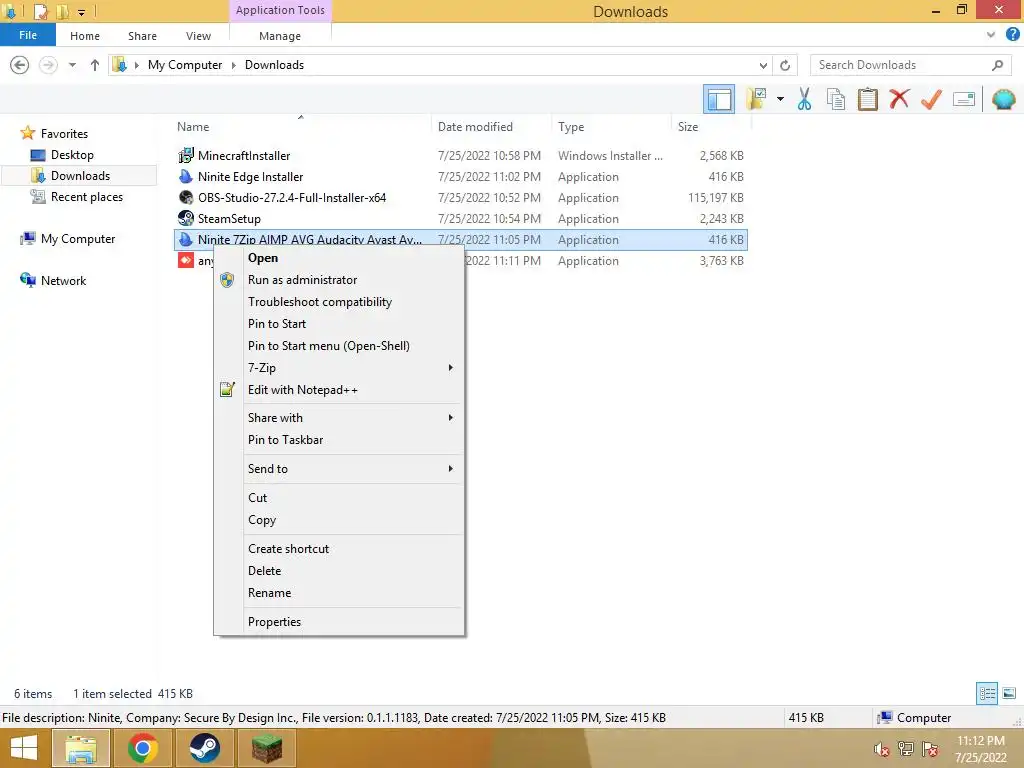Viewport: 1024px width, 768px height.
Task: Choose Delete in the context menu
Action: click(x=339, y=571)
